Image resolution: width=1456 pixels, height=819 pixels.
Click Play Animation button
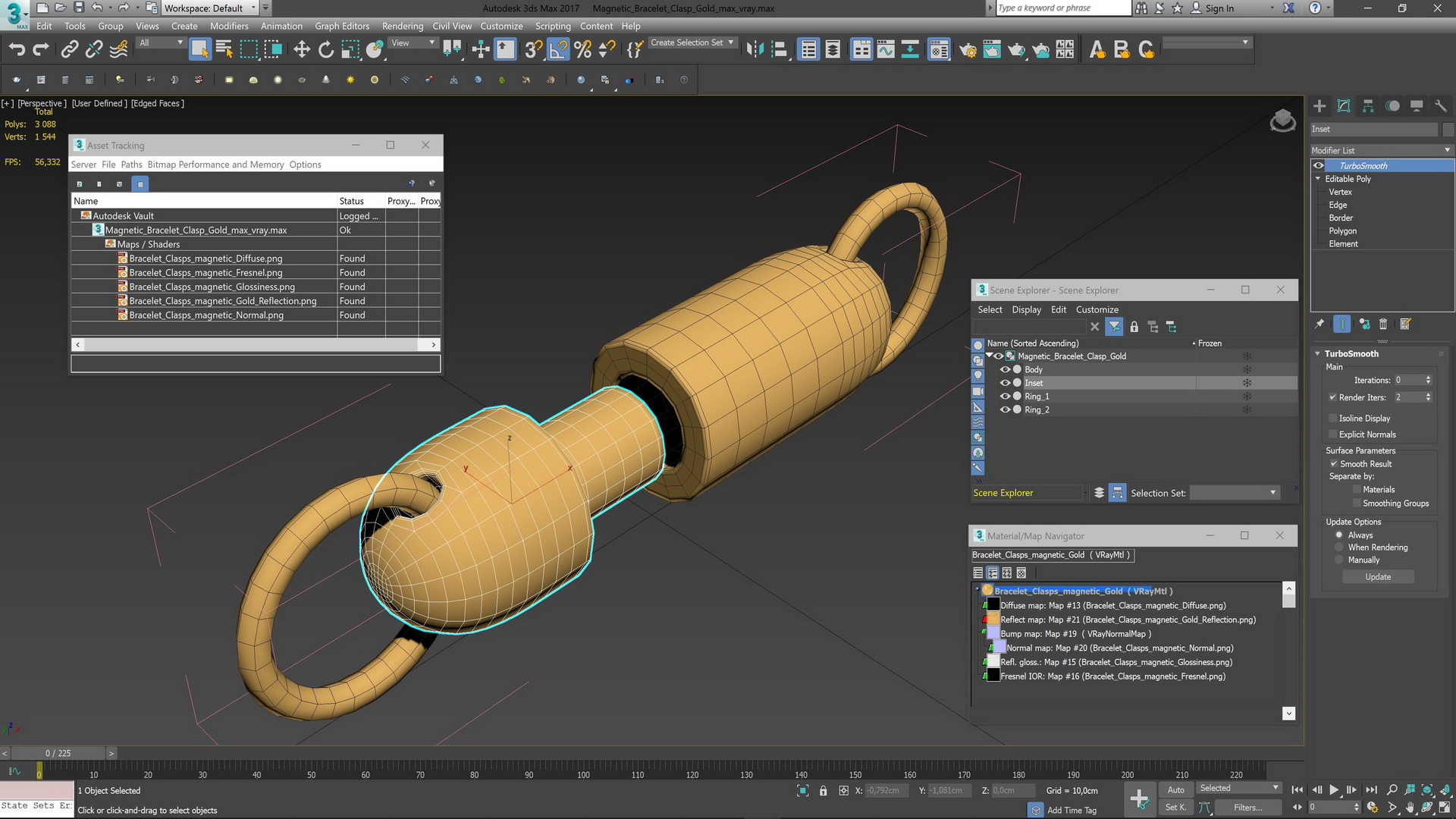(x=1334, y=790)
